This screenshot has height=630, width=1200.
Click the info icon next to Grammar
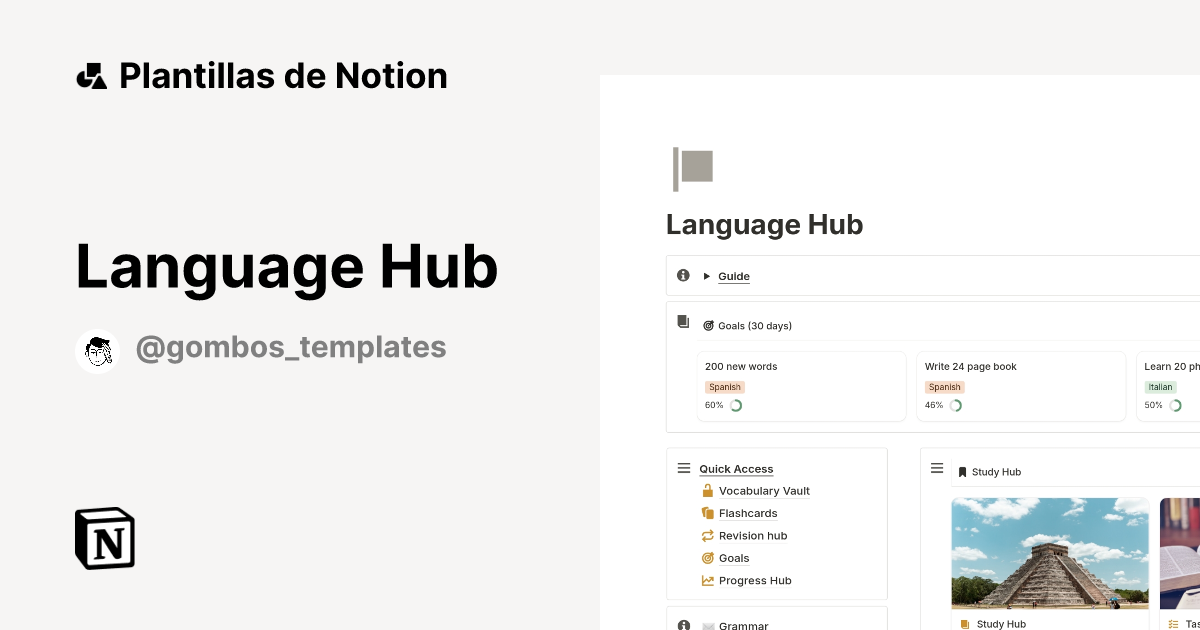[x=683, y=624]
